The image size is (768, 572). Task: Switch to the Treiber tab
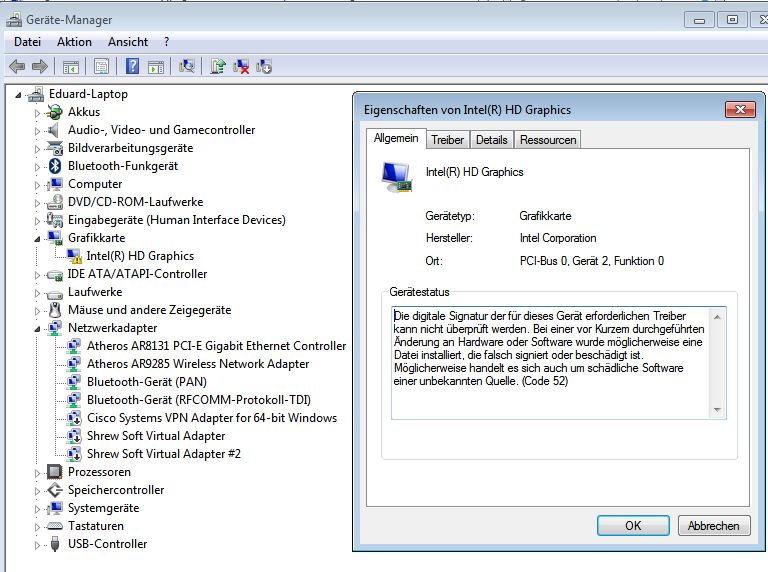pos(447,140)
